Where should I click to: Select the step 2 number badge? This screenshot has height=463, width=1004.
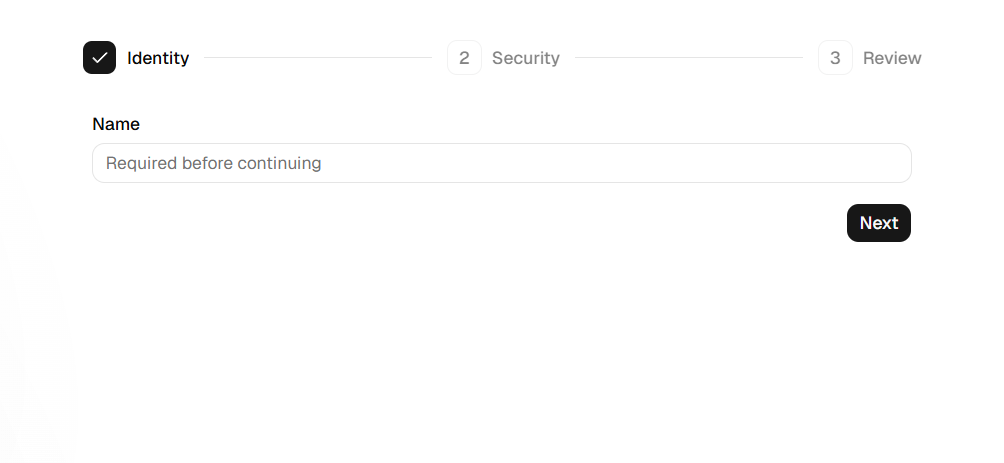point(464,58)
